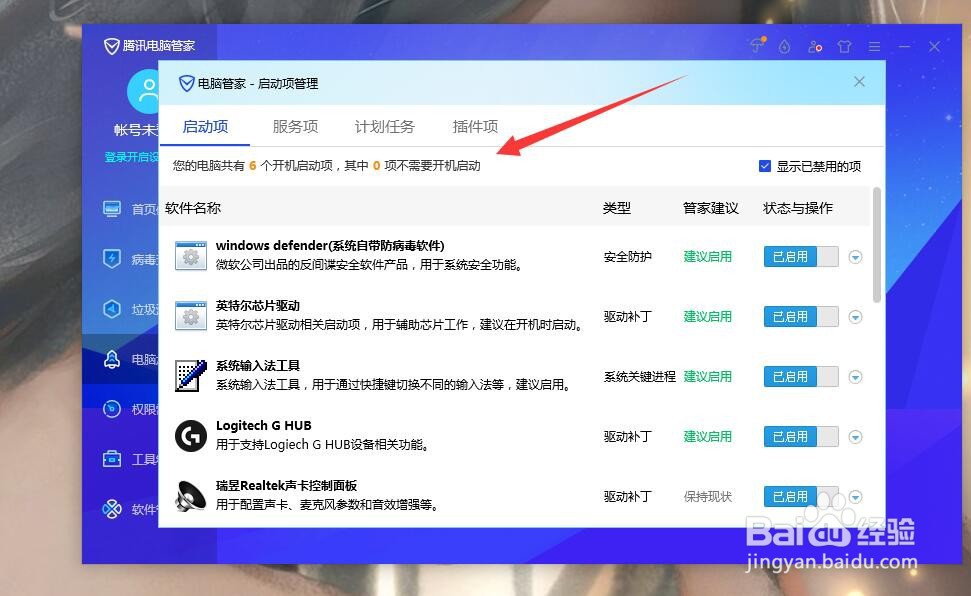Open virus scan lightning shield icon
The image size is (971, 596).
[112, 258]
